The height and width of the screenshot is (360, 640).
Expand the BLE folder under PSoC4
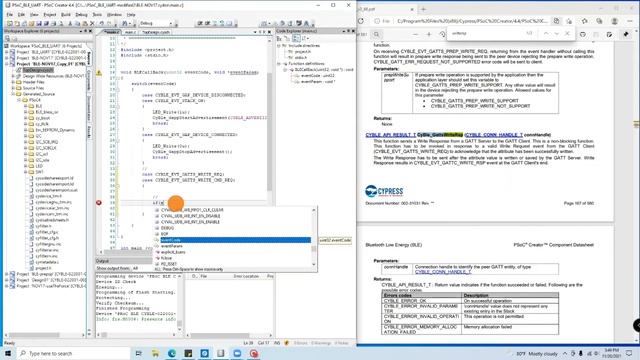coord(25,106)
